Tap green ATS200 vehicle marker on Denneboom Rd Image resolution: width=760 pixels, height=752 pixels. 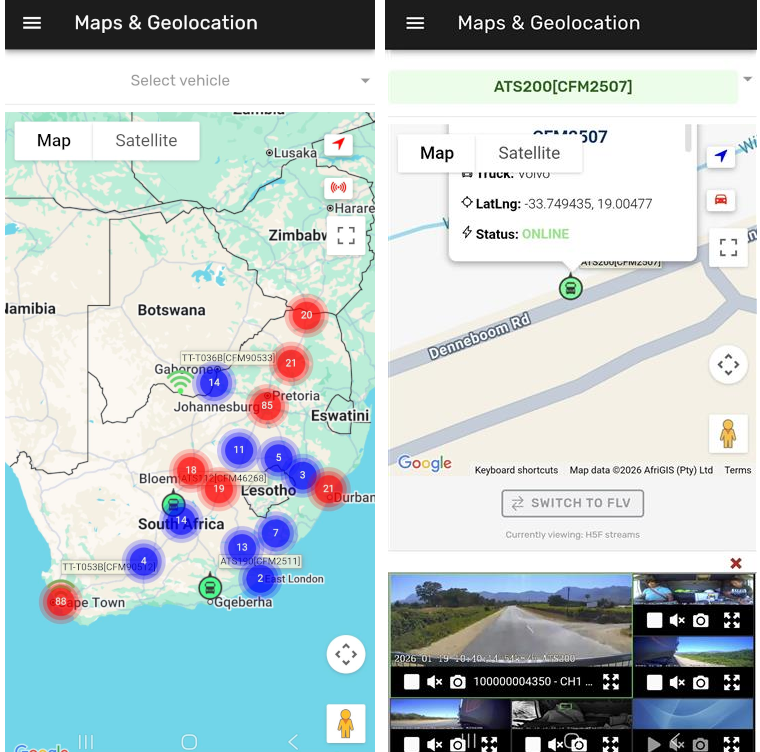coord(570,288)
